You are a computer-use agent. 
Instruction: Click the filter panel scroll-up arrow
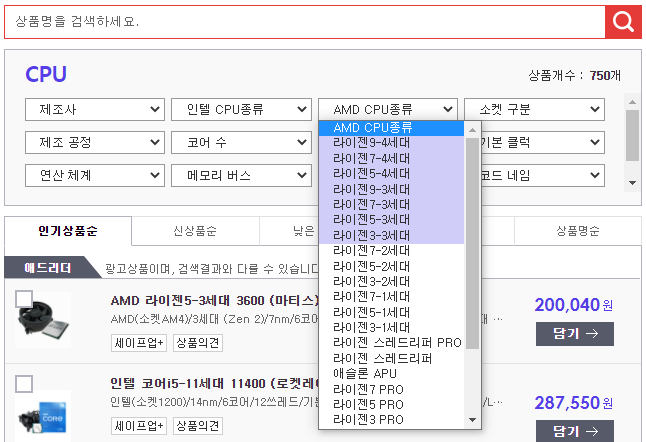click(632, 102)
